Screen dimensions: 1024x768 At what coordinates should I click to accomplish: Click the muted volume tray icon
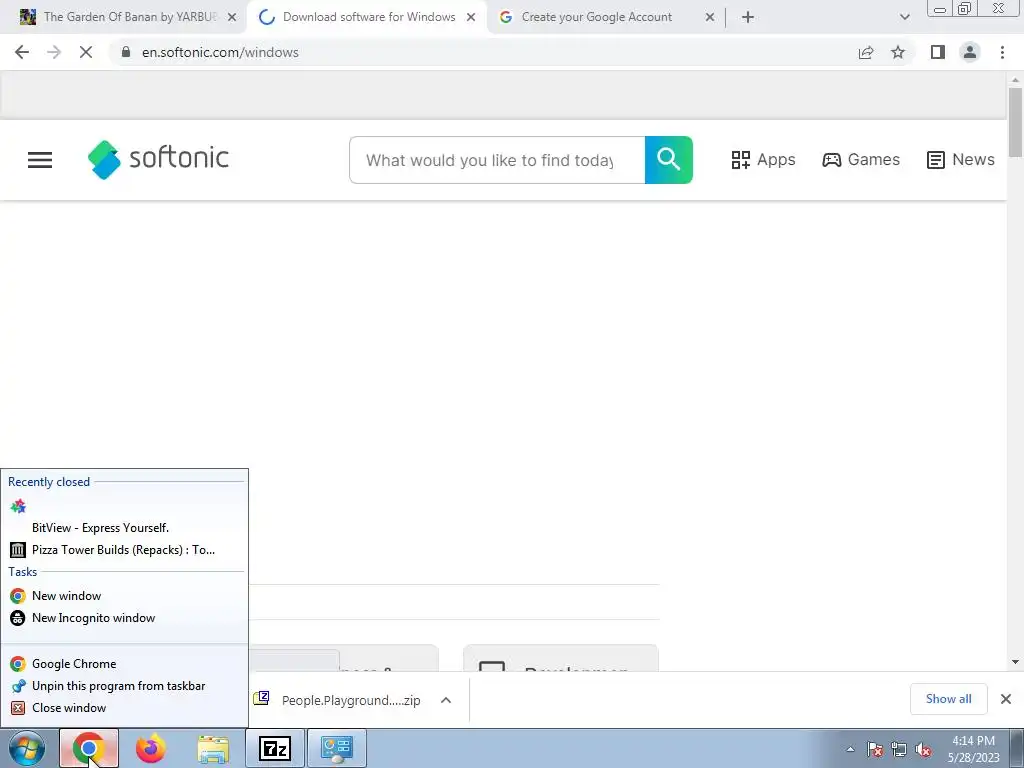923,749
